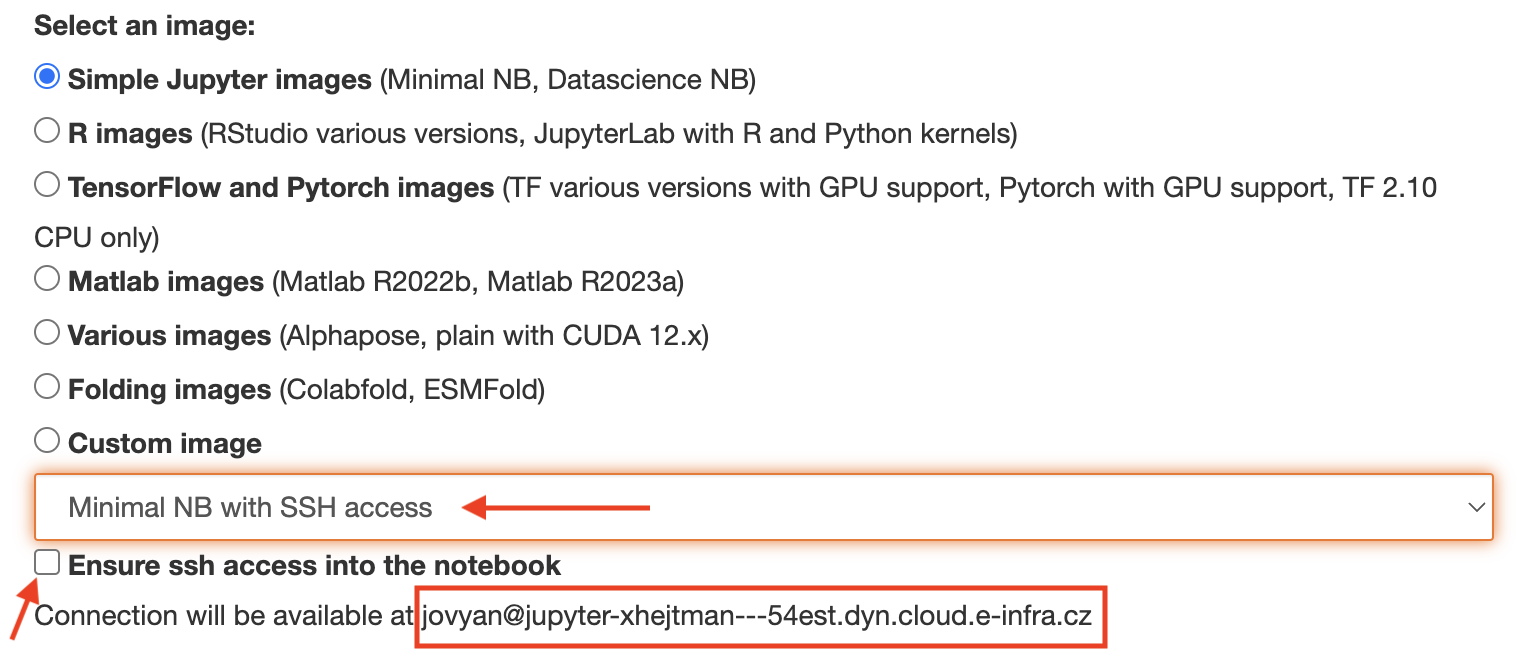Click the 'Select an image:' heading
1524x670 pixels.
145,25
